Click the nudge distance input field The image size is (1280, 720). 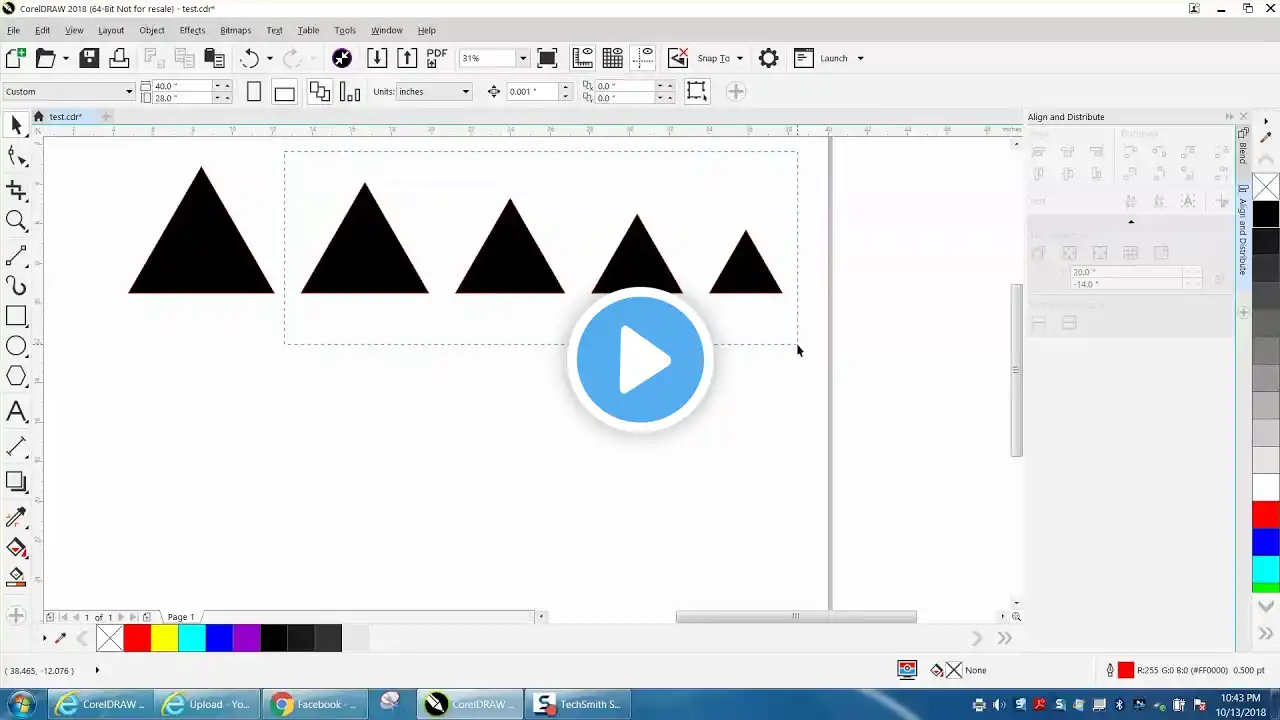tap(532, 92)
